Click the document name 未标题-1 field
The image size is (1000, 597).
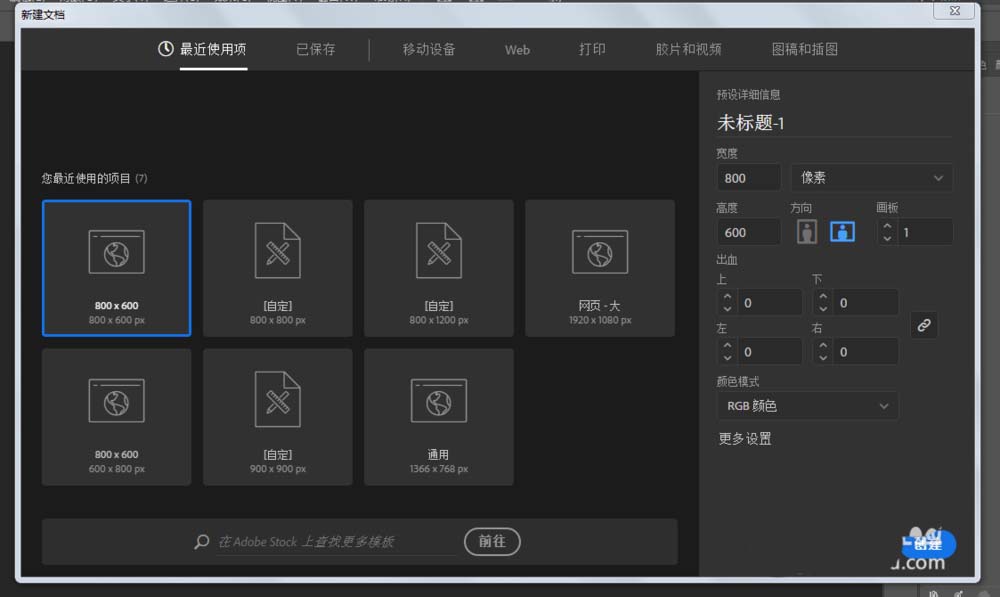coord(834,122)
